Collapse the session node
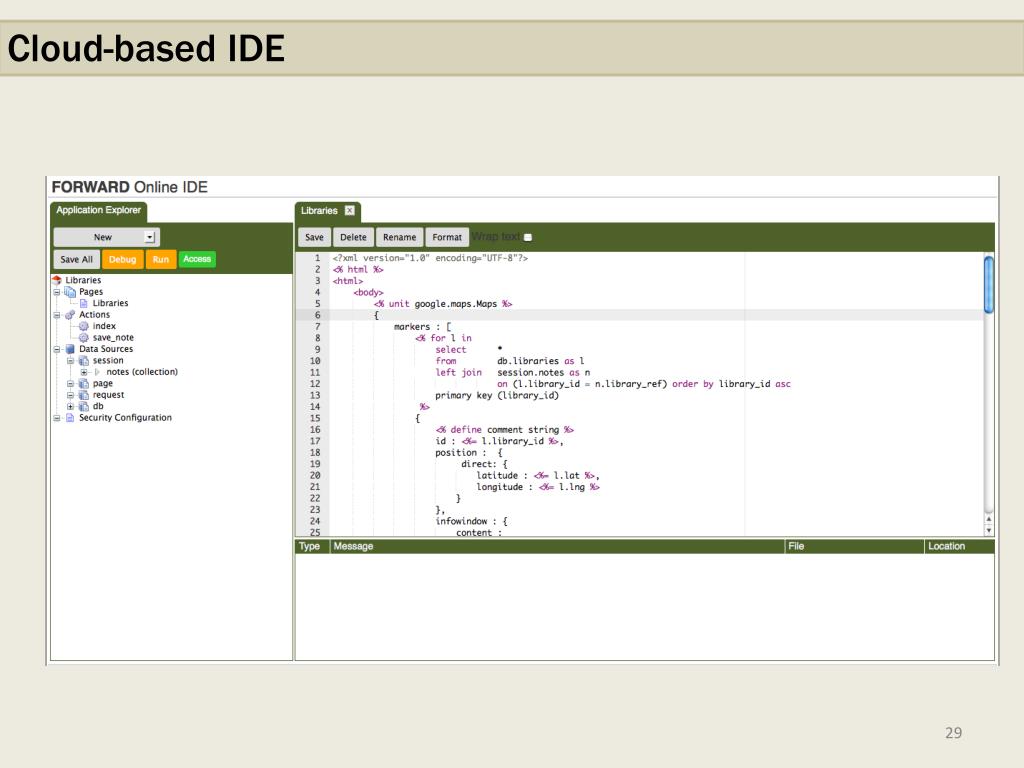The height and width of the screenshot is (768, 1024). [71, 360]
